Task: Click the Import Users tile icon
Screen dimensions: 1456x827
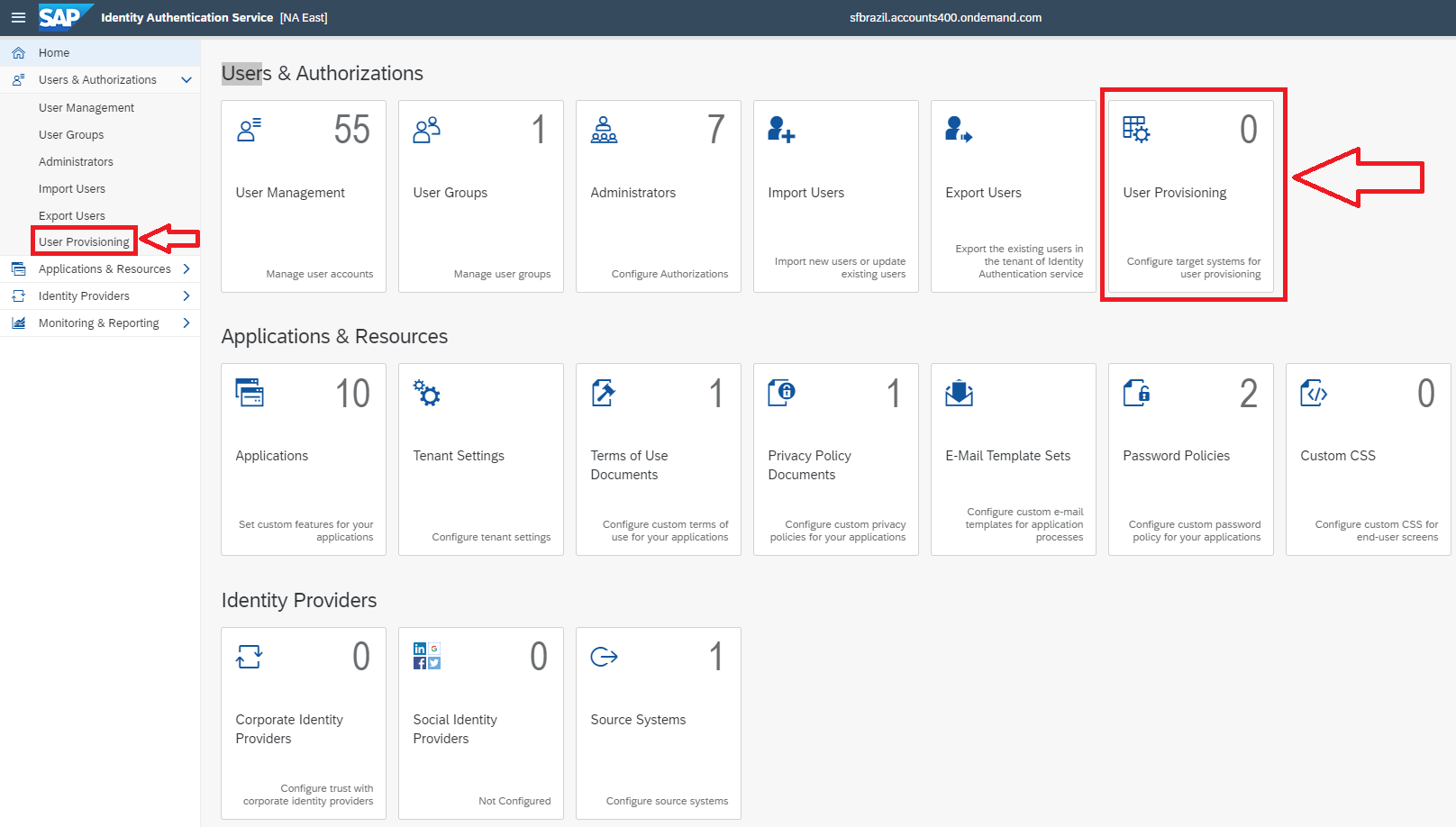Action: [781, 130]
